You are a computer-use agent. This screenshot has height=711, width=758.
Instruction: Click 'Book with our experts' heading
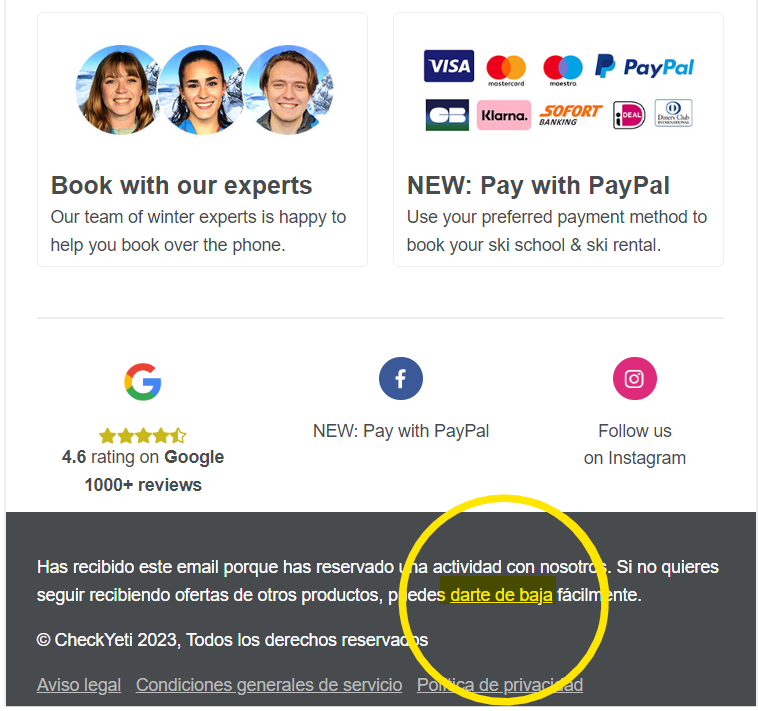[182, 186]
